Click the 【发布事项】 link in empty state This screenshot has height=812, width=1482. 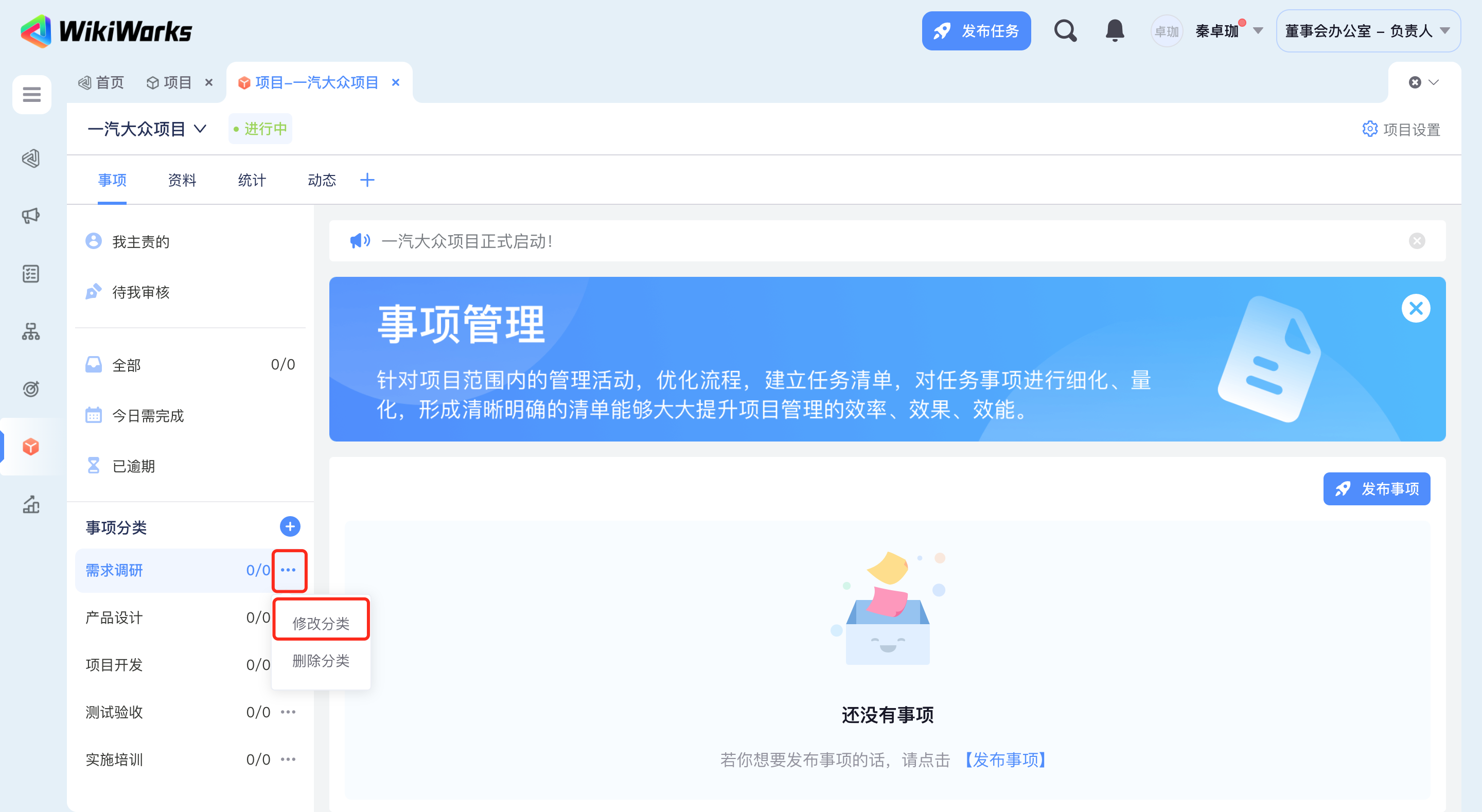[1005, 760]
